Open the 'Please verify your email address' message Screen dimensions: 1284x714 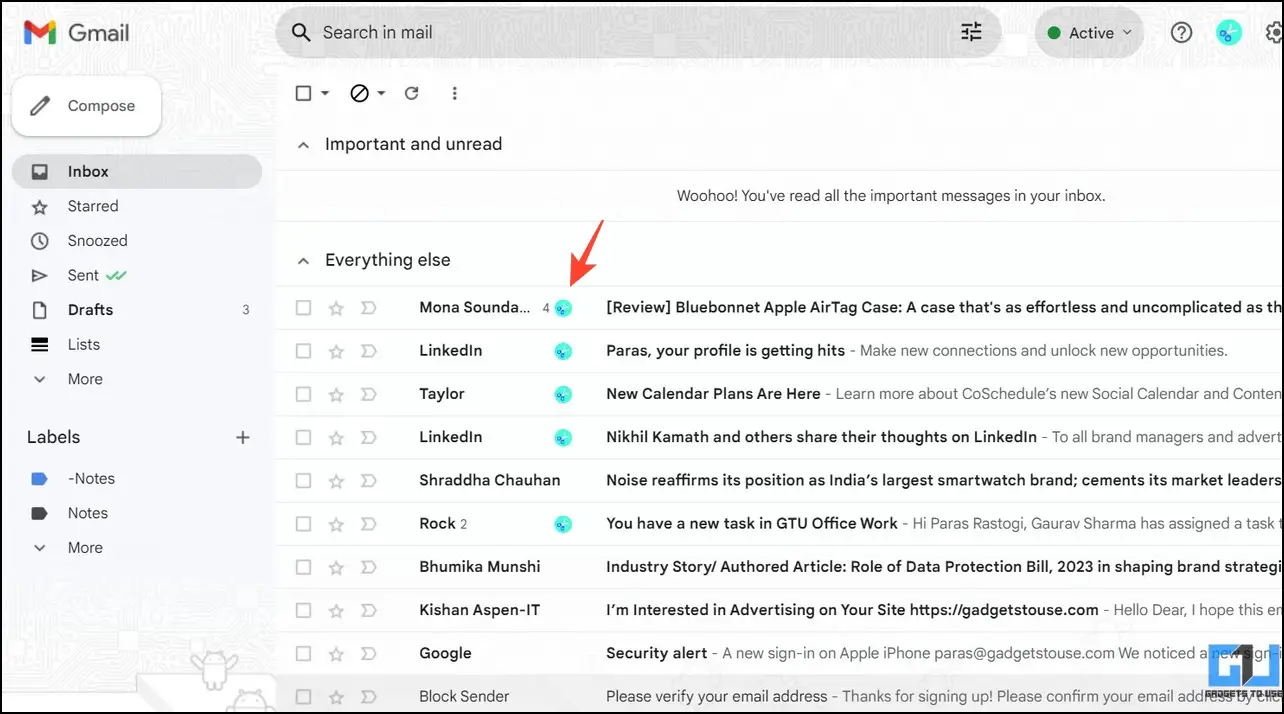coord(780,697)
